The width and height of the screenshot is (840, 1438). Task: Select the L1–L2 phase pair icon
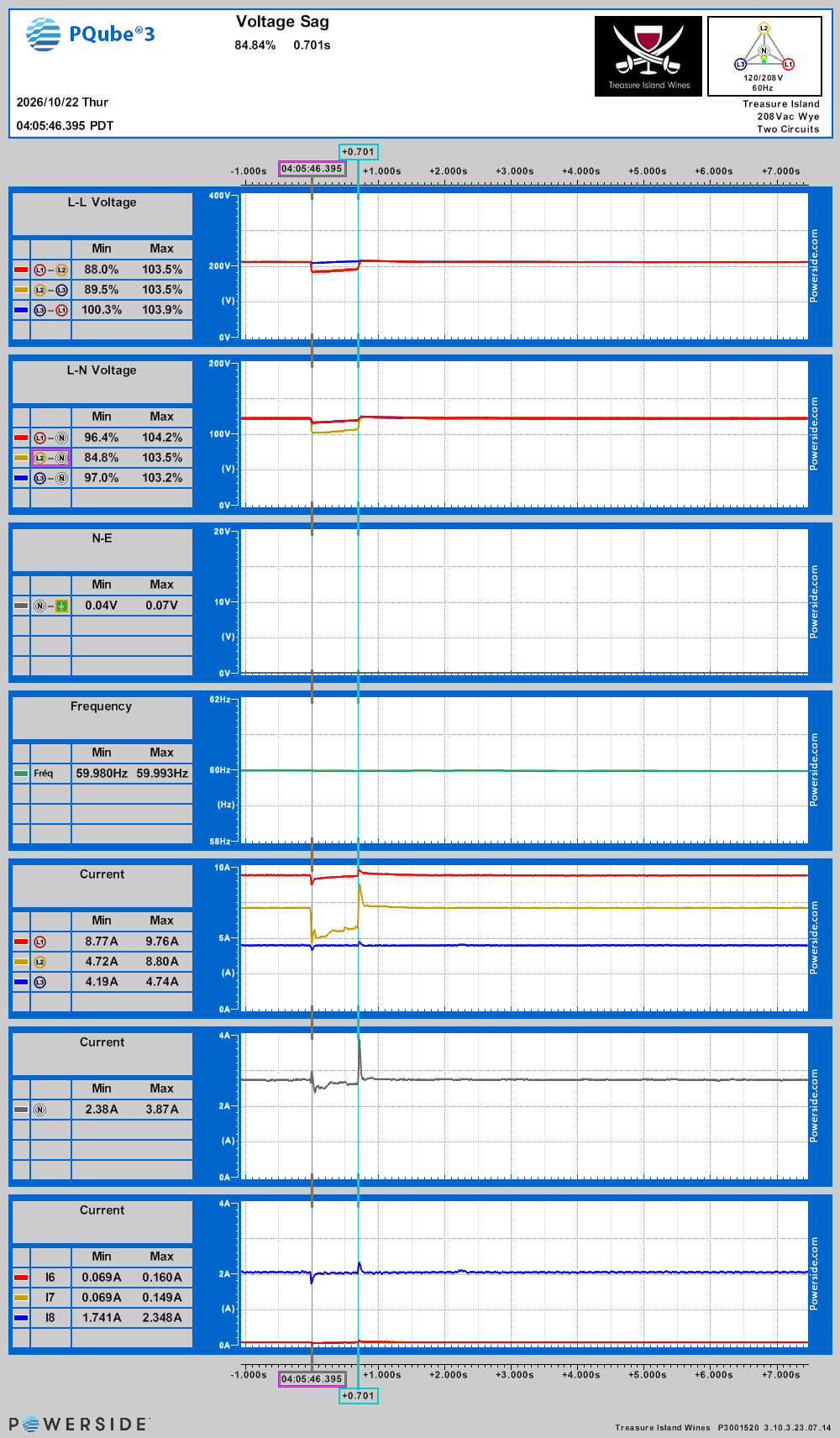point(50,270)
